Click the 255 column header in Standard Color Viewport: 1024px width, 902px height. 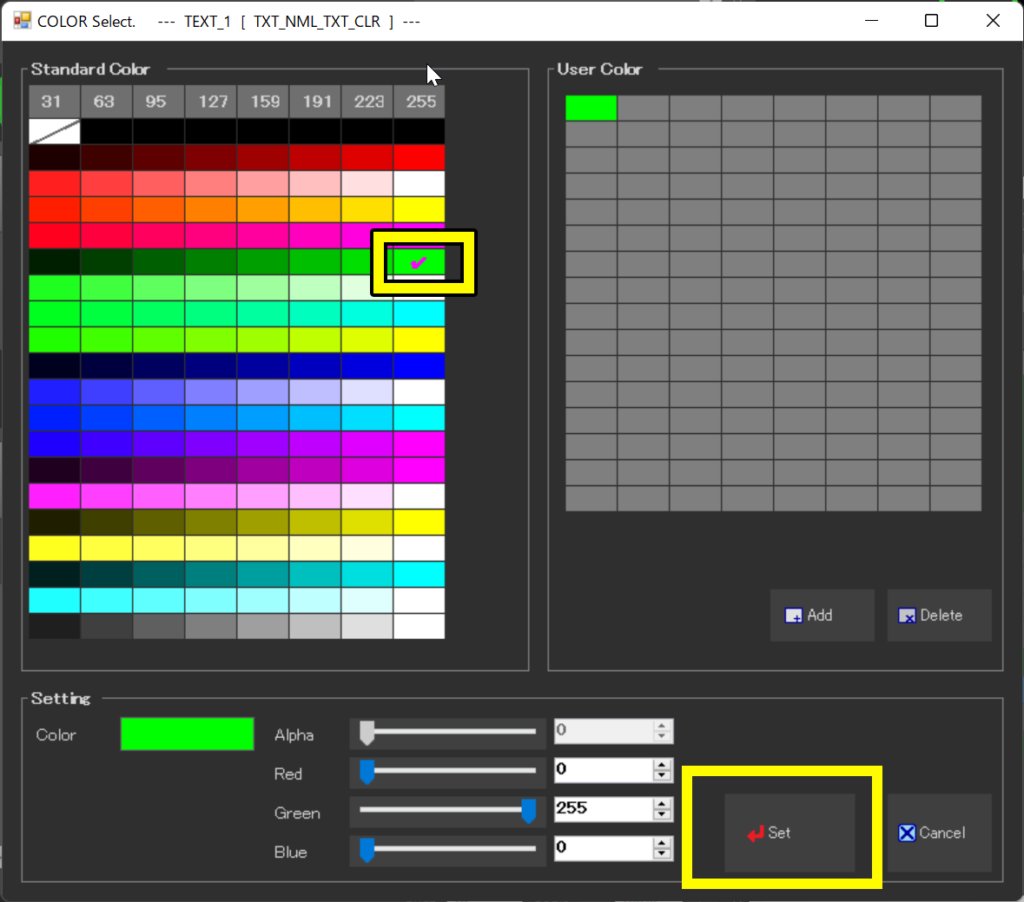419,102
